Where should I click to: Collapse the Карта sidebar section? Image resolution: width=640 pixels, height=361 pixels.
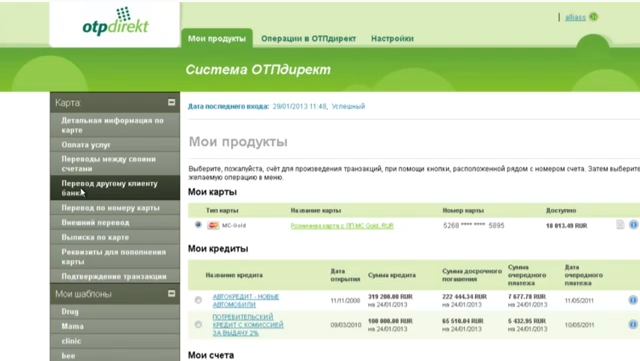[x=171, y=103]
